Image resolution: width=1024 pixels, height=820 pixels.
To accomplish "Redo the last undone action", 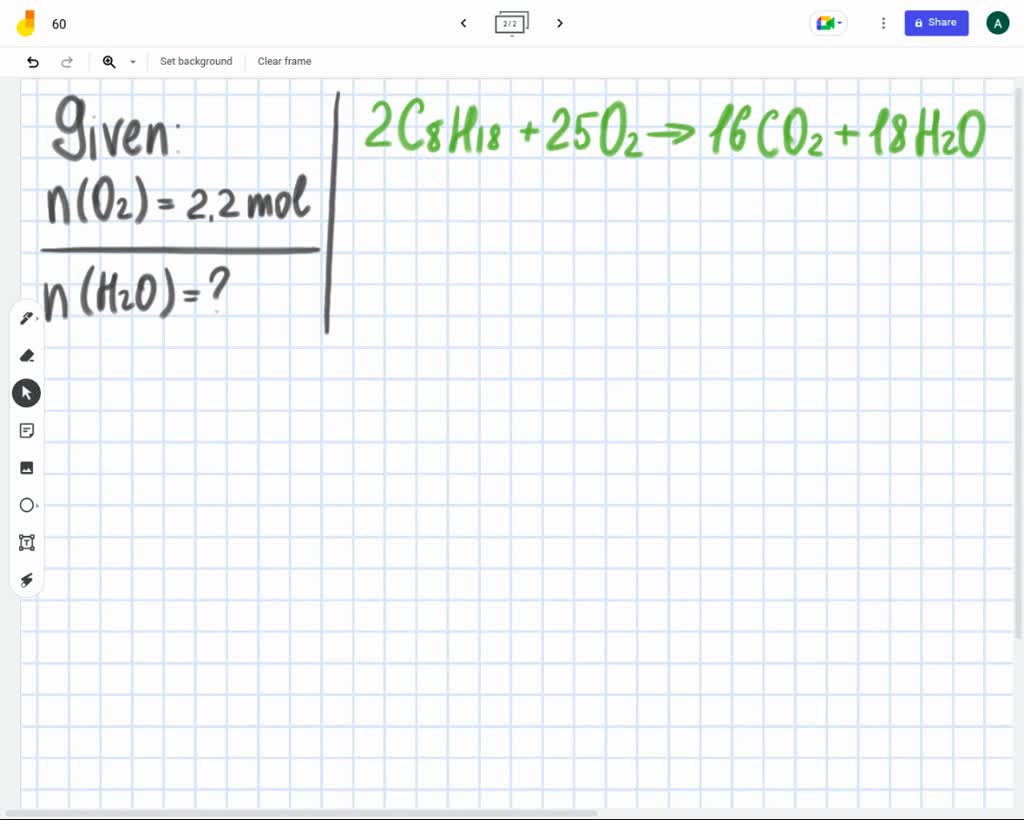I will (67, 61).
